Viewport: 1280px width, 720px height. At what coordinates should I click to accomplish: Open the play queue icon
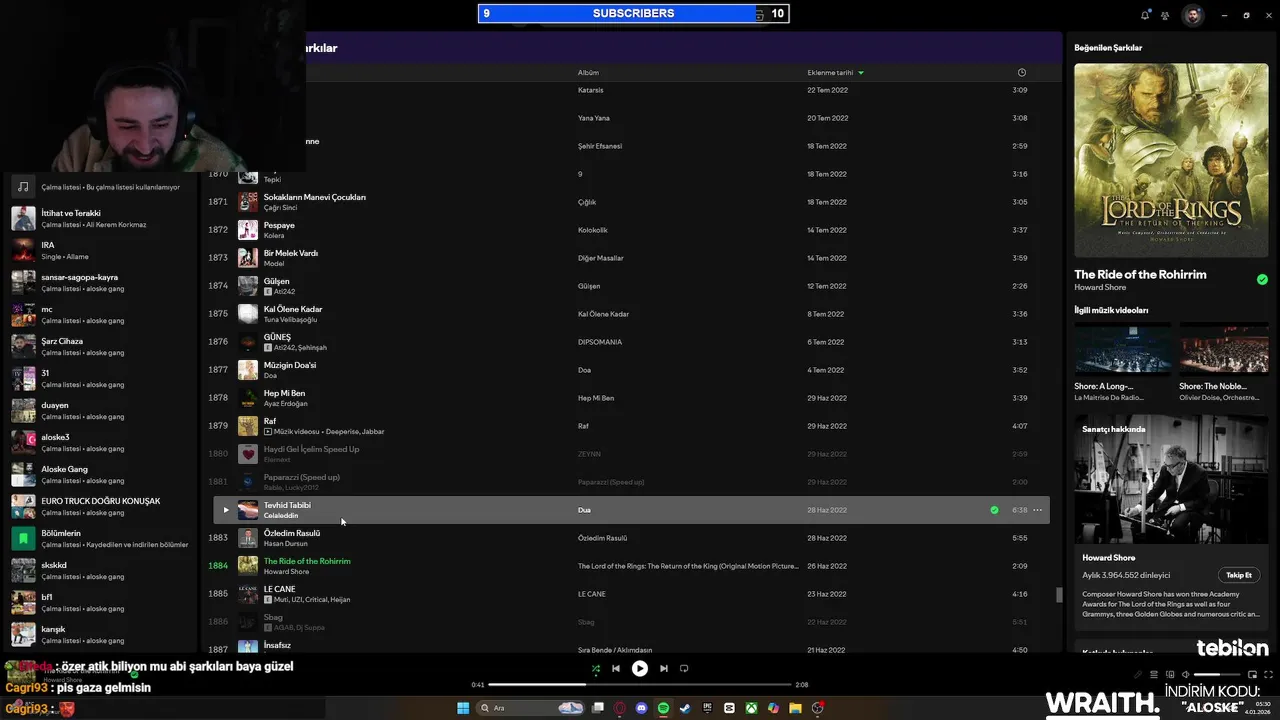(1154, 675)
